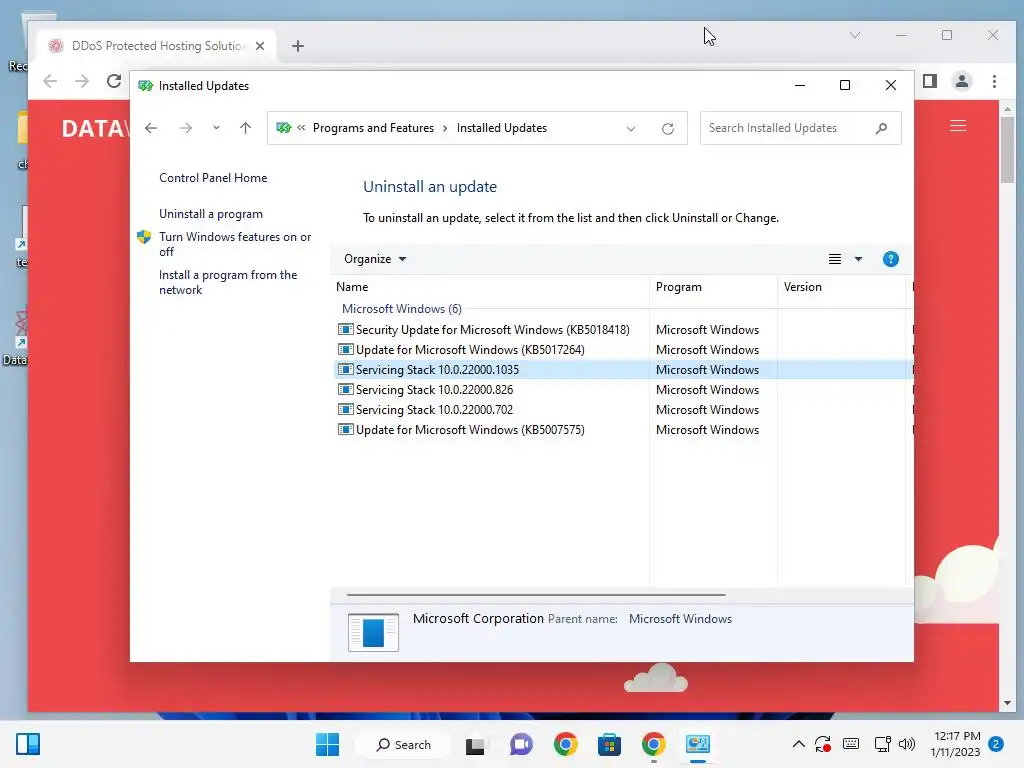
Task: Open More view options arrow
Action: click(x=858, y=259)
